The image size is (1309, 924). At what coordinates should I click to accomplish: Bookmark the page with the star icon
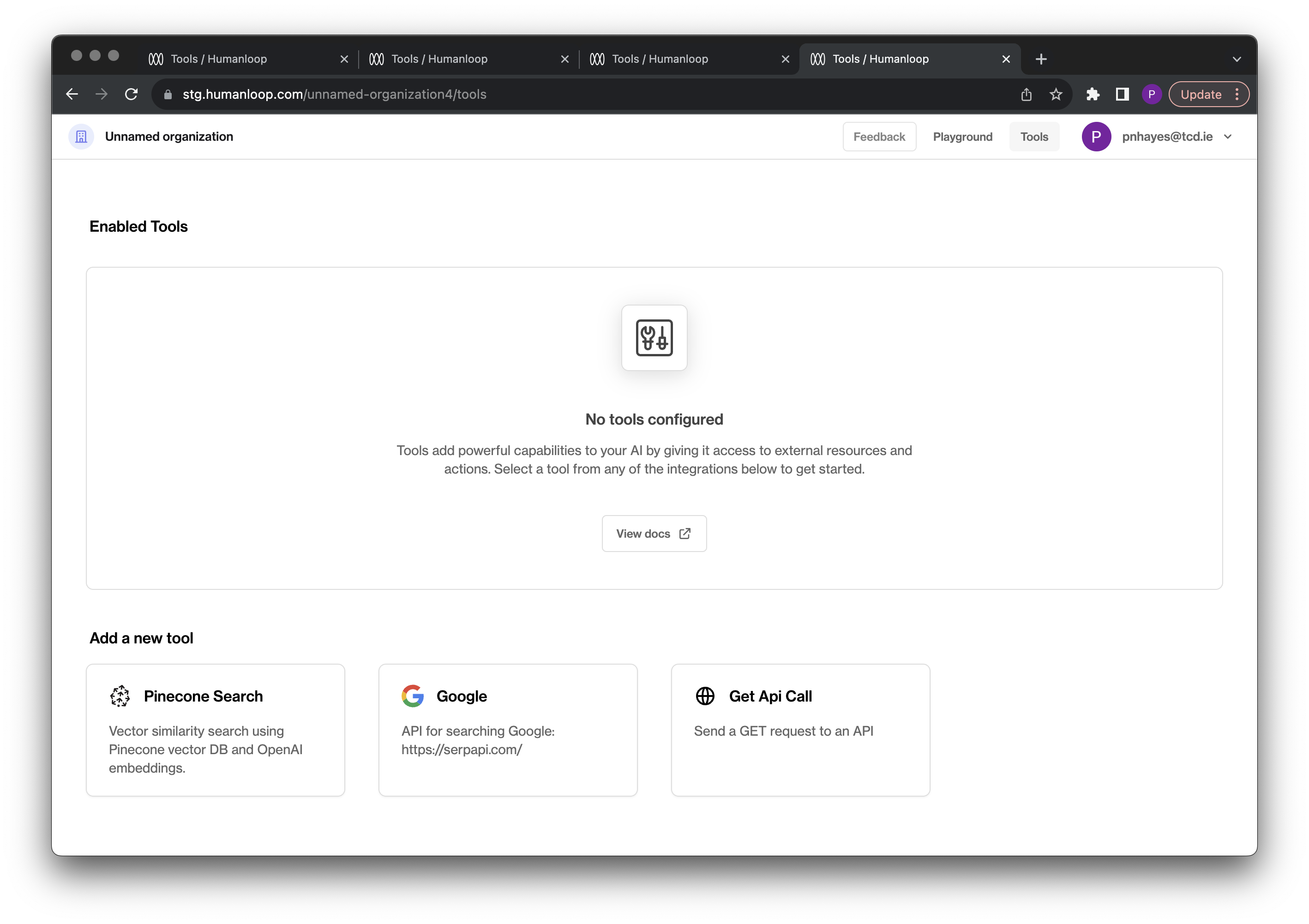click(x=1056, y=94)
